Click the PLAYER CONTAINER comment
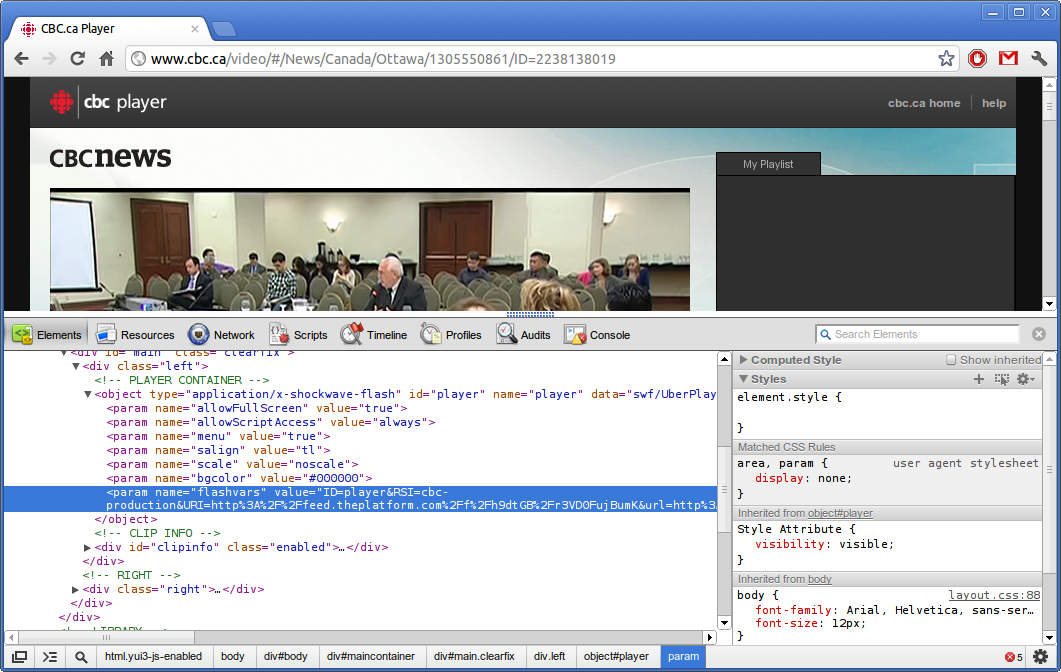Screen dimensions: 1061x672 pos(182,380)
